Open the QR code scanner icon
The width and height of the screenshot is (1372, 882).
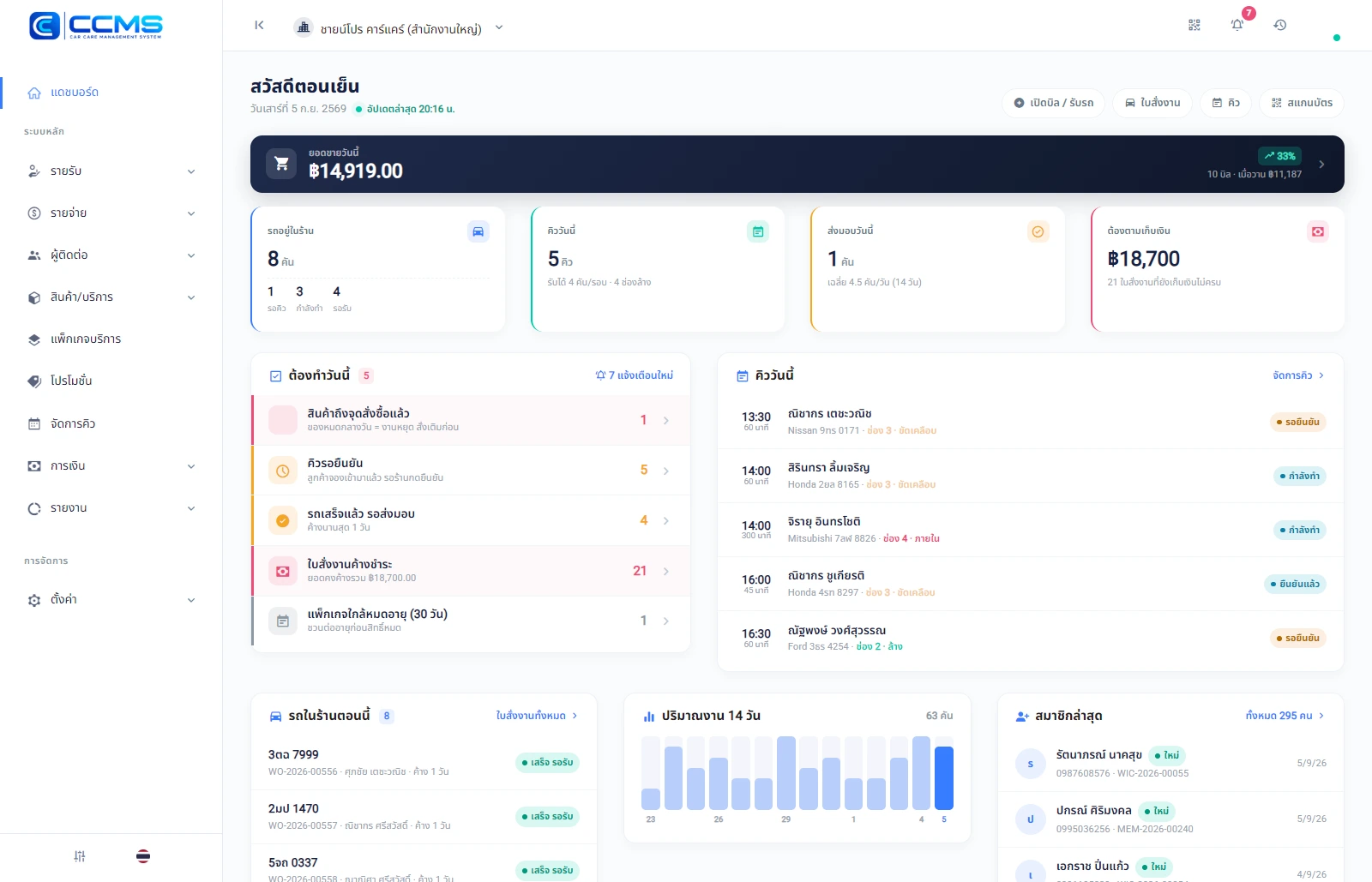coord(1194,26)
